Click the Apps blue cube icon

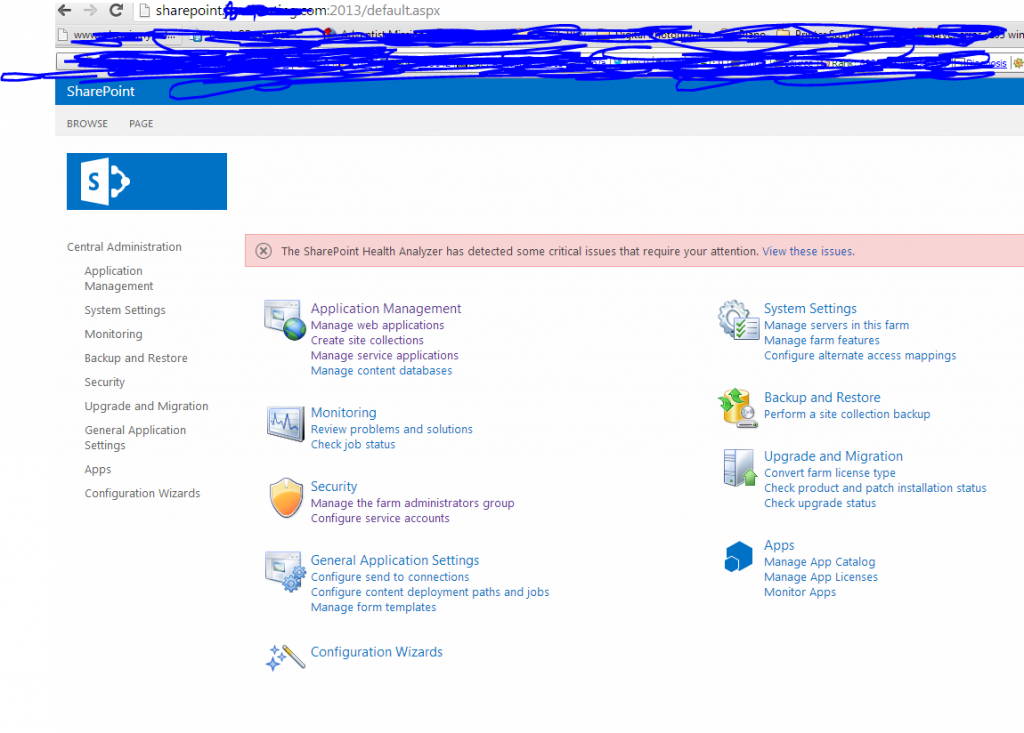click(739, 557)
